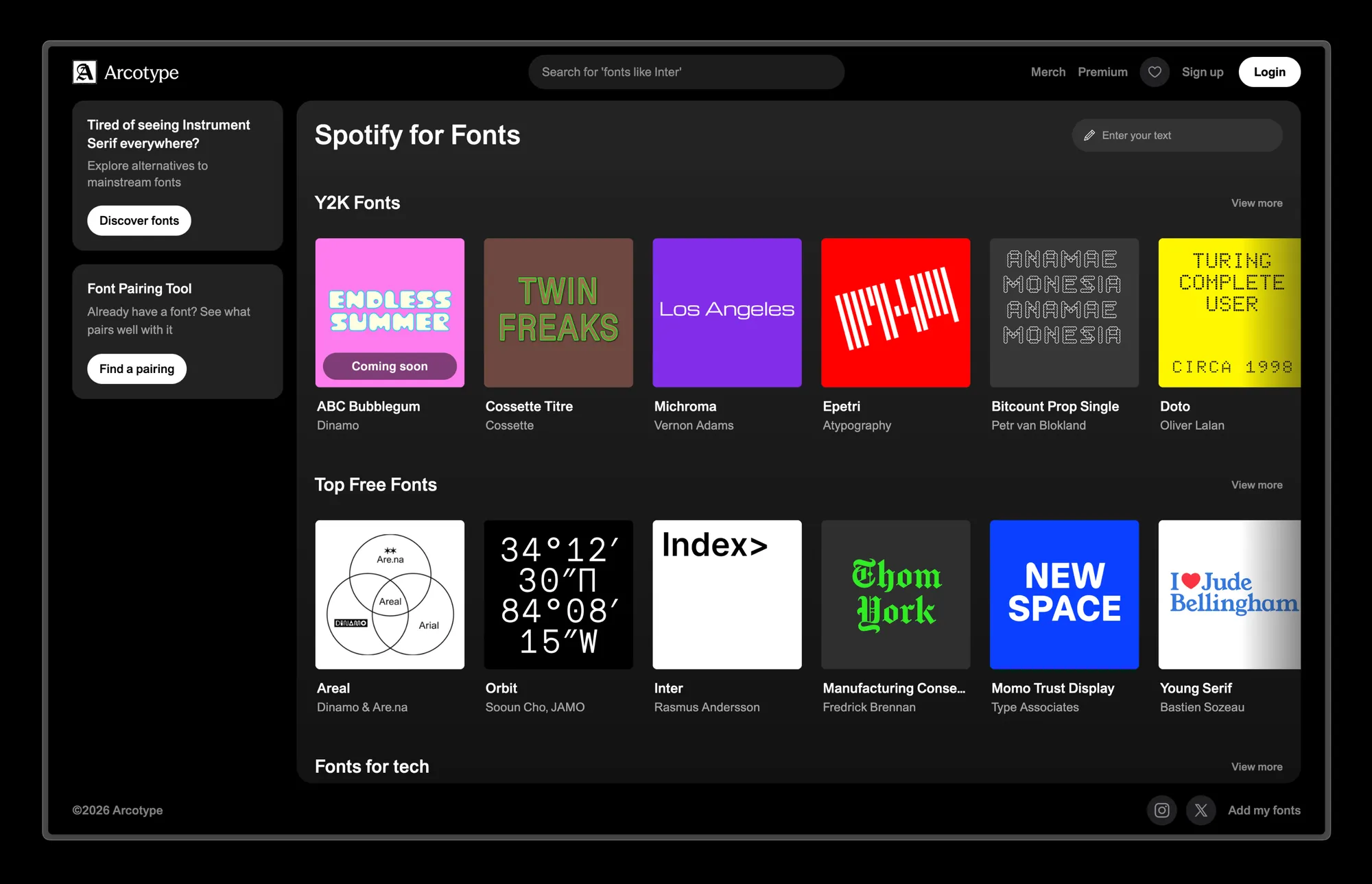Click the Arcotype wordmark text
Screen dimensions: 1372x884
141,73
